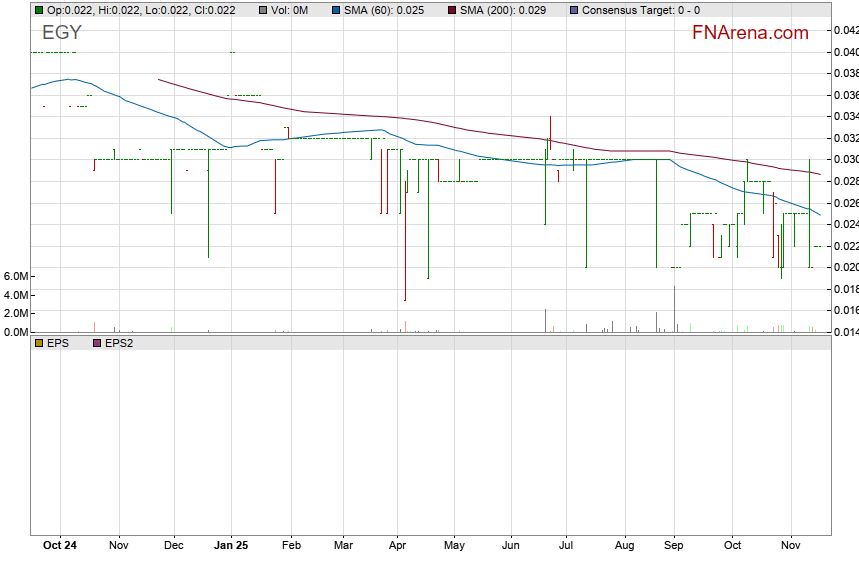Image resolution: width=859 pixels, height=566 pixels.
Task: Click the Nov label at right end of axis
Action: tap(791, 546)
